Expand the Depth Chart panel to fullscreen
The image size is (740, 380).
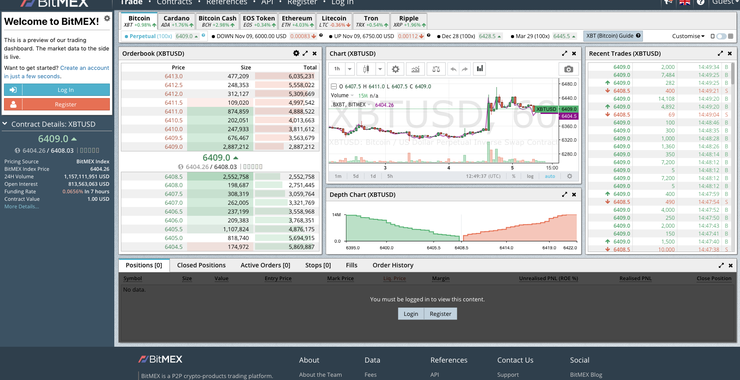pyautogui.click(x=565, y=194)
